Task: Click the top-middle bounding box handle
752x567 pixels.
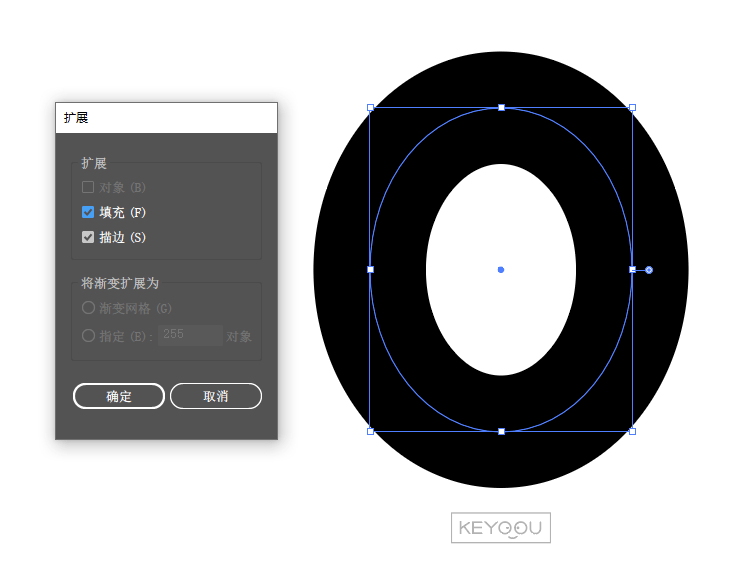Action: tap(501, 107)
